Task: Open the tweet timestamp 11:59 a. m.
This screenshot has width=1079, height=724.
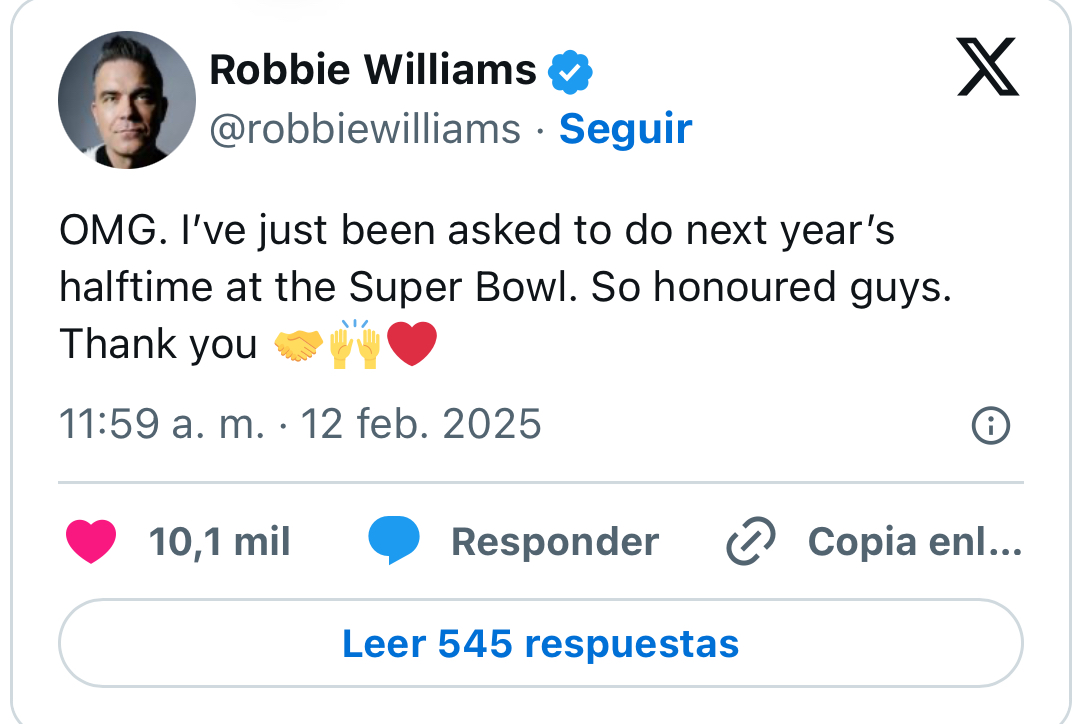Action: (x=161, y=425)
